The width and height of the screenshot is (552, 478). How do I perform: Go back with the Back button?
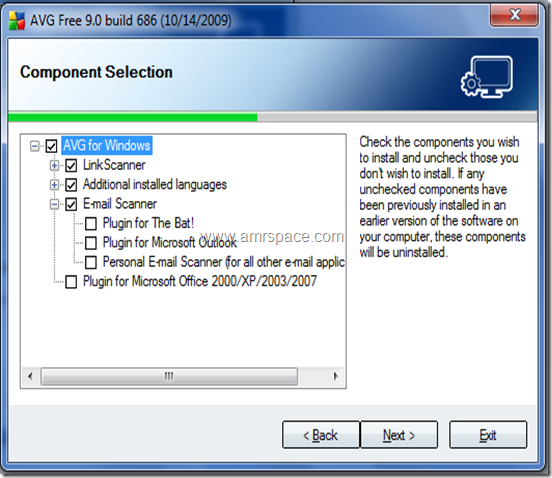pos(321,435)
